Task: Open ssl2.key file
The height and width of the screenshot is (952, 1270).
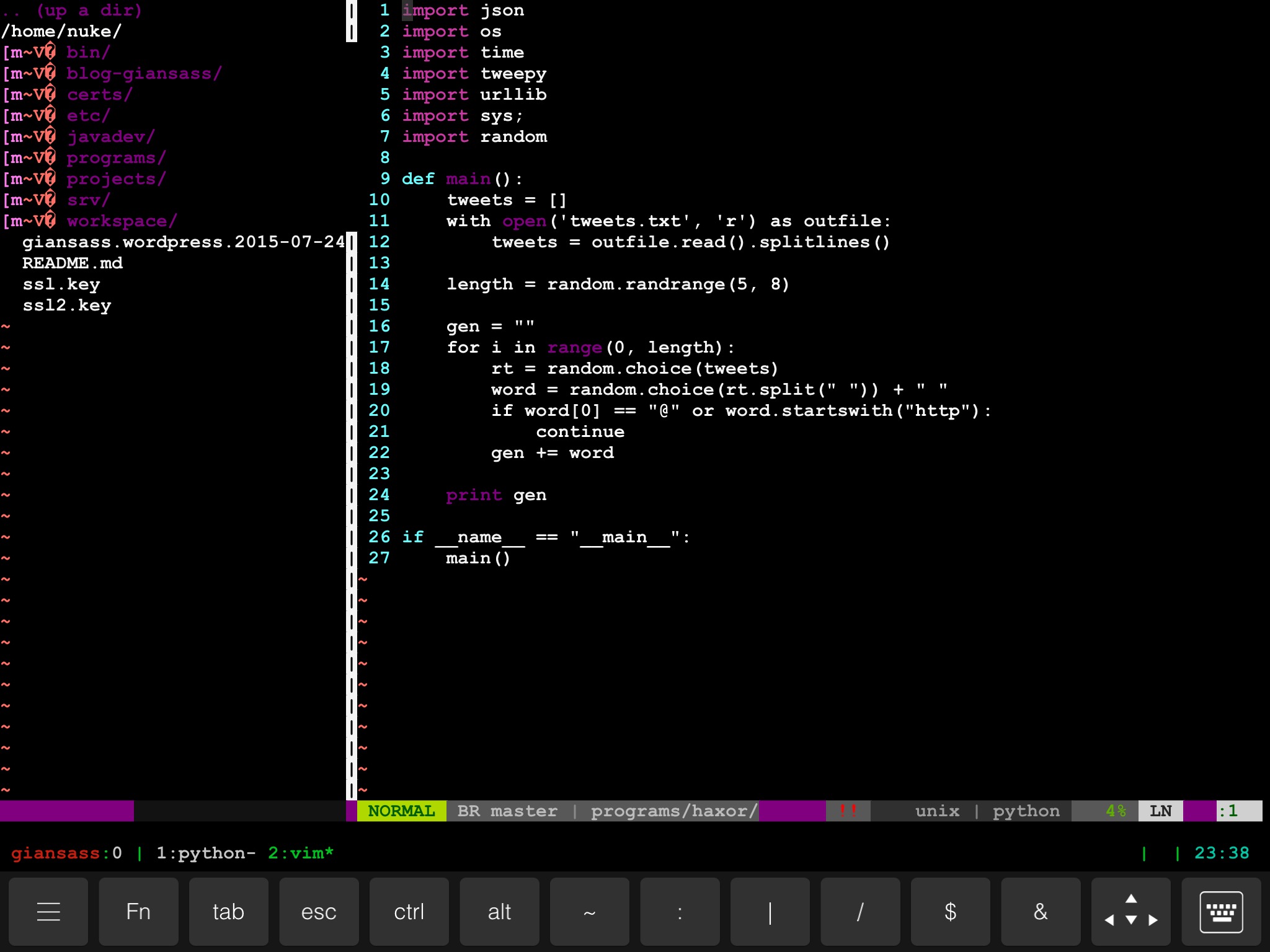Action: (67, 306)
